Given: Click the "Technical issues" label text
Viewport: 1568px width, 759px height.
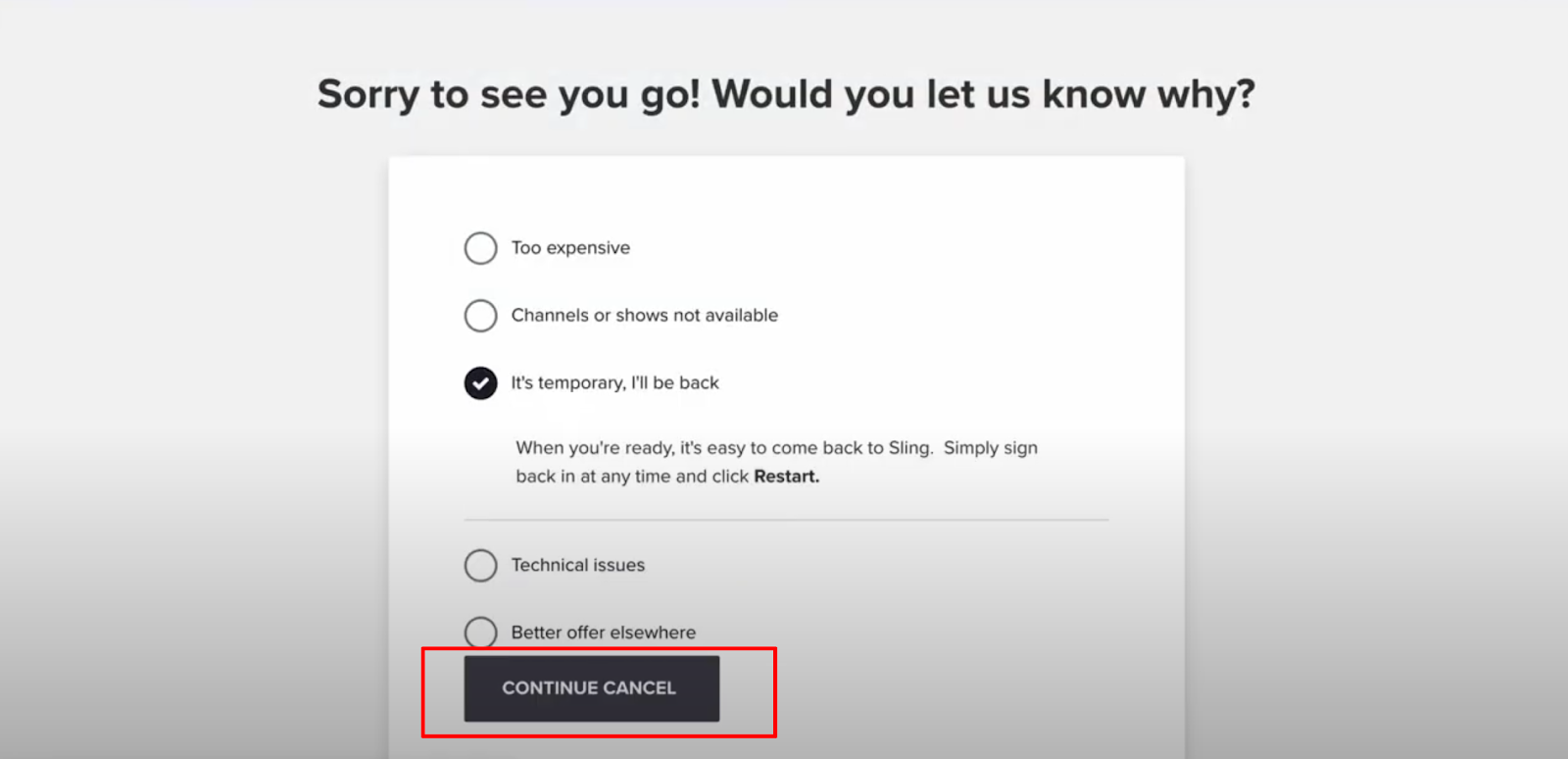Looking at the screenshot, I should pos(578,566).
